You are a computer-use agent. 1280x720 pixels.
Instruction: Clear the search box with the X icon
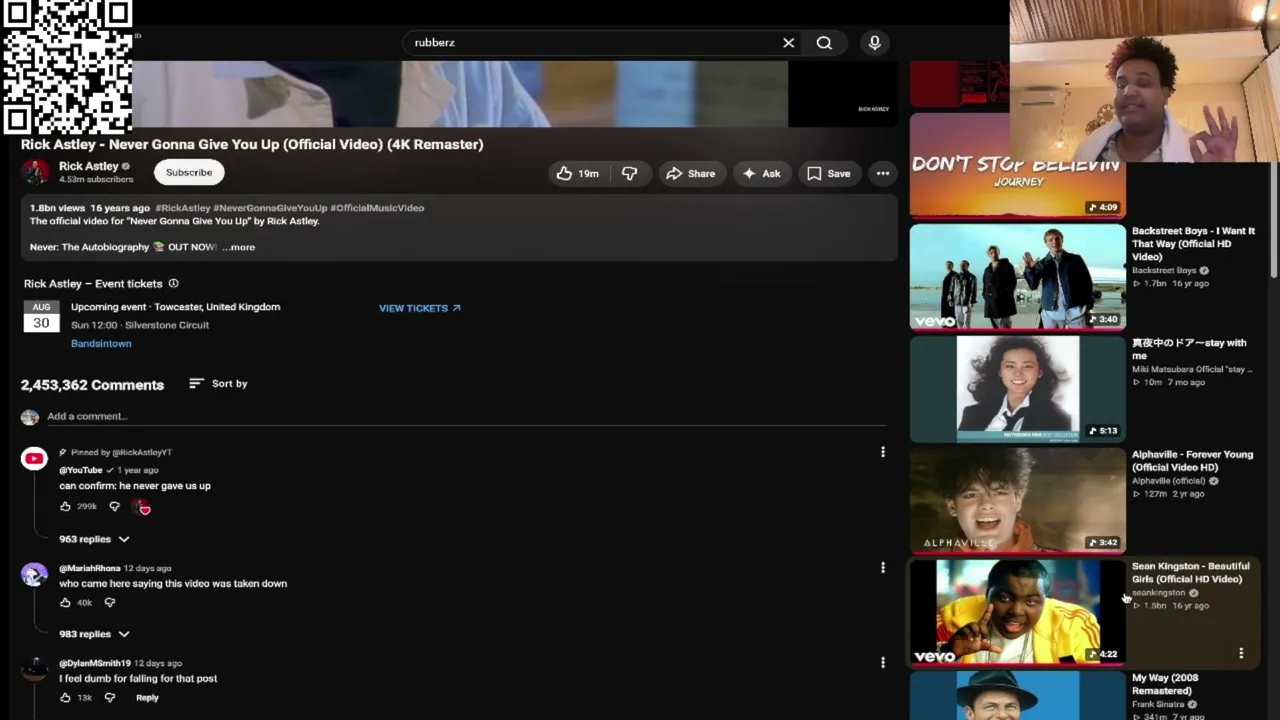(x=788, y=43)
